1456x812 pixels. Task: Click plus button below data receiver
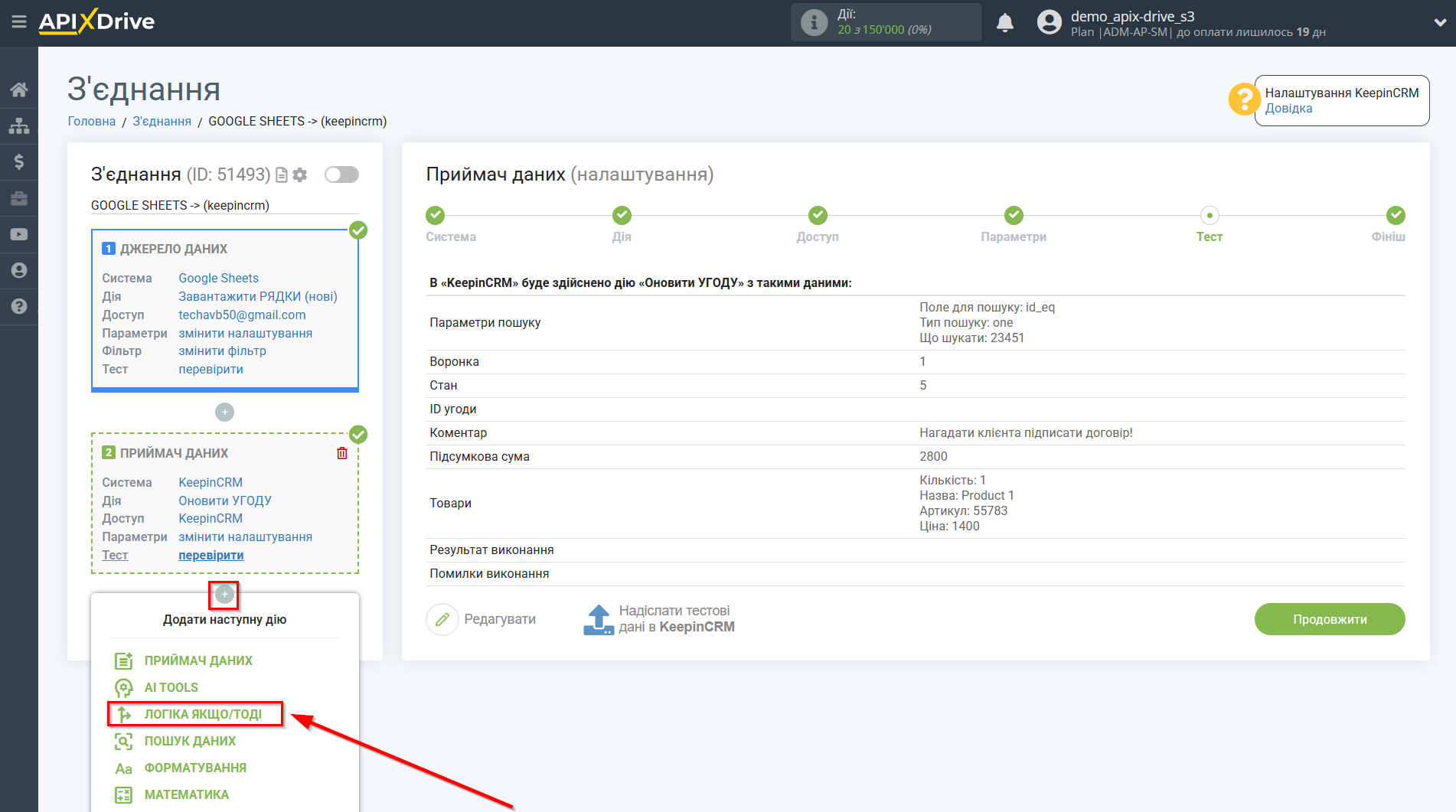[x=224, y=594]
